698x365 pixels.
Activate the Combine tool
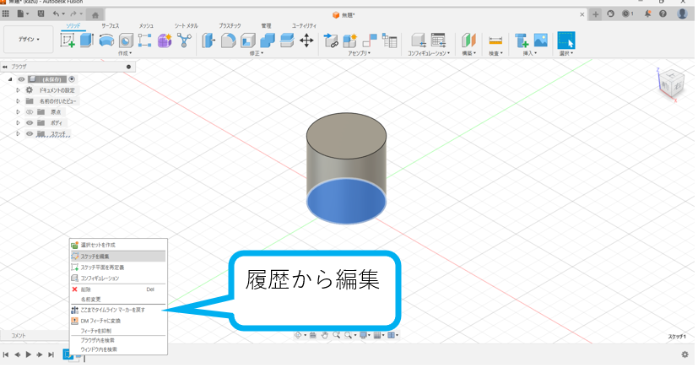pyautogui.click(x=267, y=41)
